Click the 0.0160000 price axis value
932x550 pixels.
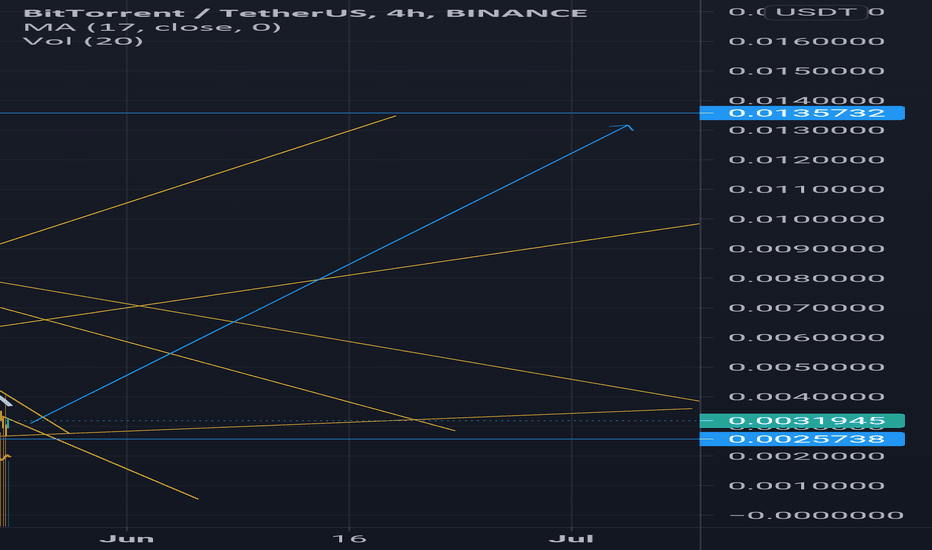pyautogui.click(x=807, y=41)
